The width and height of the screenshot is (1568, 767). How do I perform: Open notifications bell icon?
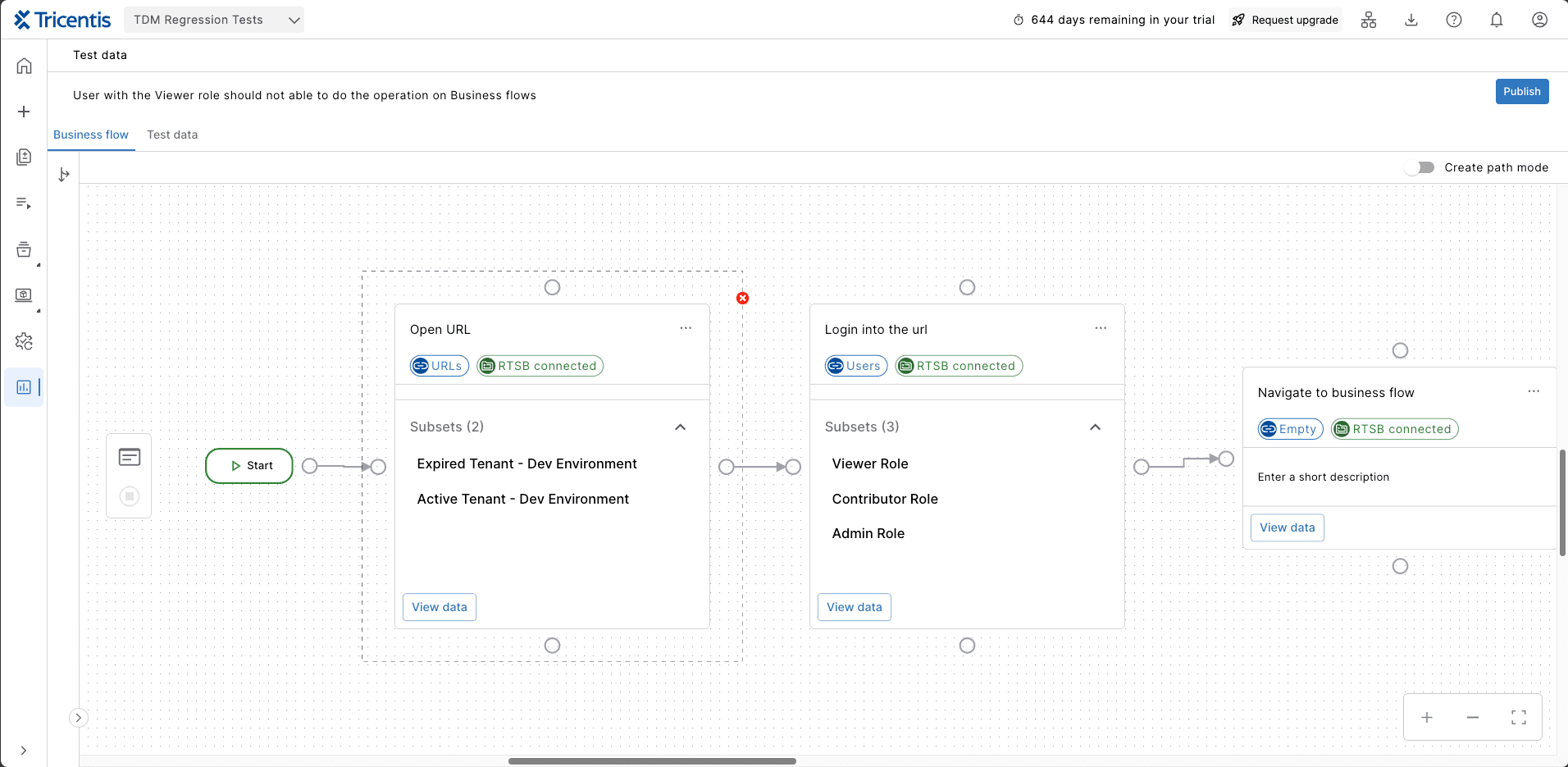pyautogui.click(x=1497, y=20)
